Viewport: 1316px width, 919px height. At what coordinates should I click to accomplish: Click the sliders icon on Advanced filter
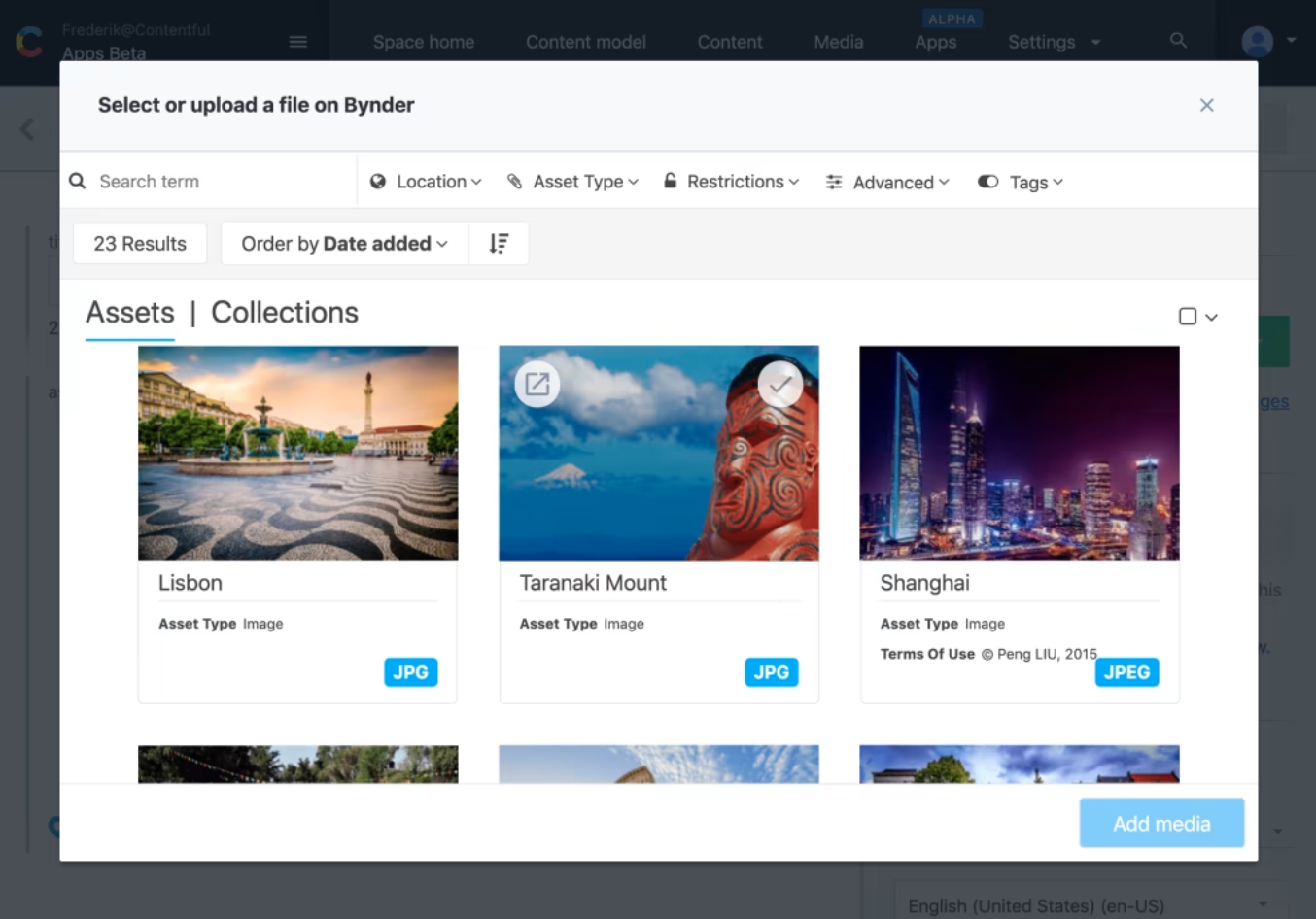click(833, 182)
